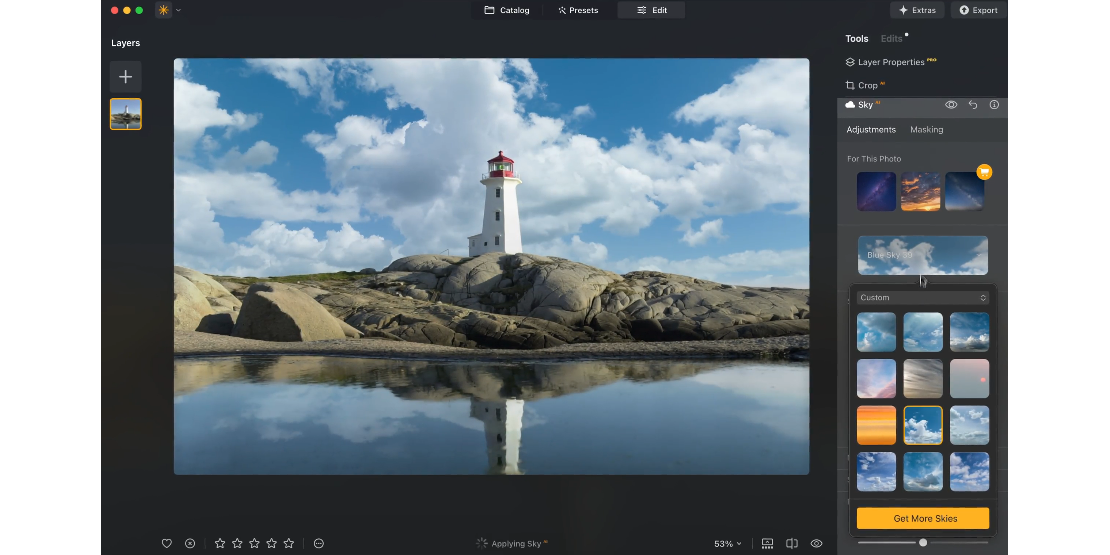Click the cart badge on sky thumbnail
Screen dimensions: 1110x555
tap(984, 172)
